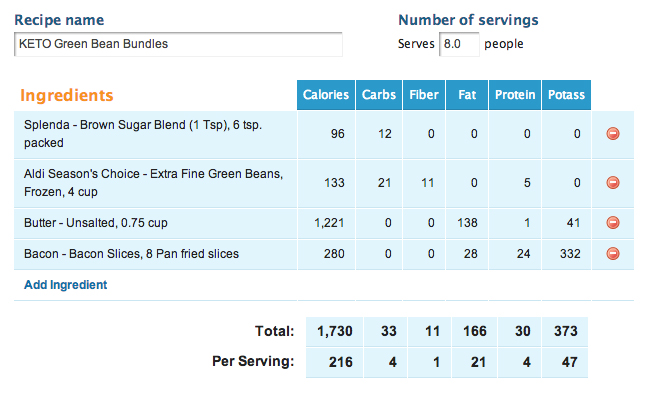Select the Protein column header
647x399 pixels.
(515, 95)
